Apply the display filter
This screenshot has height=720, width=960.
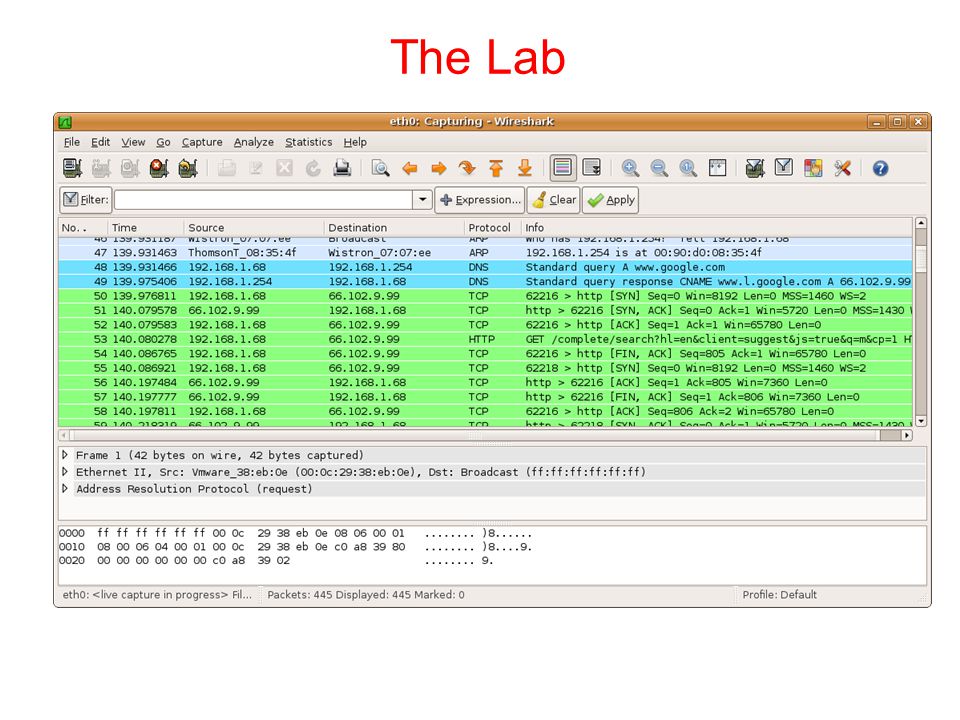tap(610, 200)
